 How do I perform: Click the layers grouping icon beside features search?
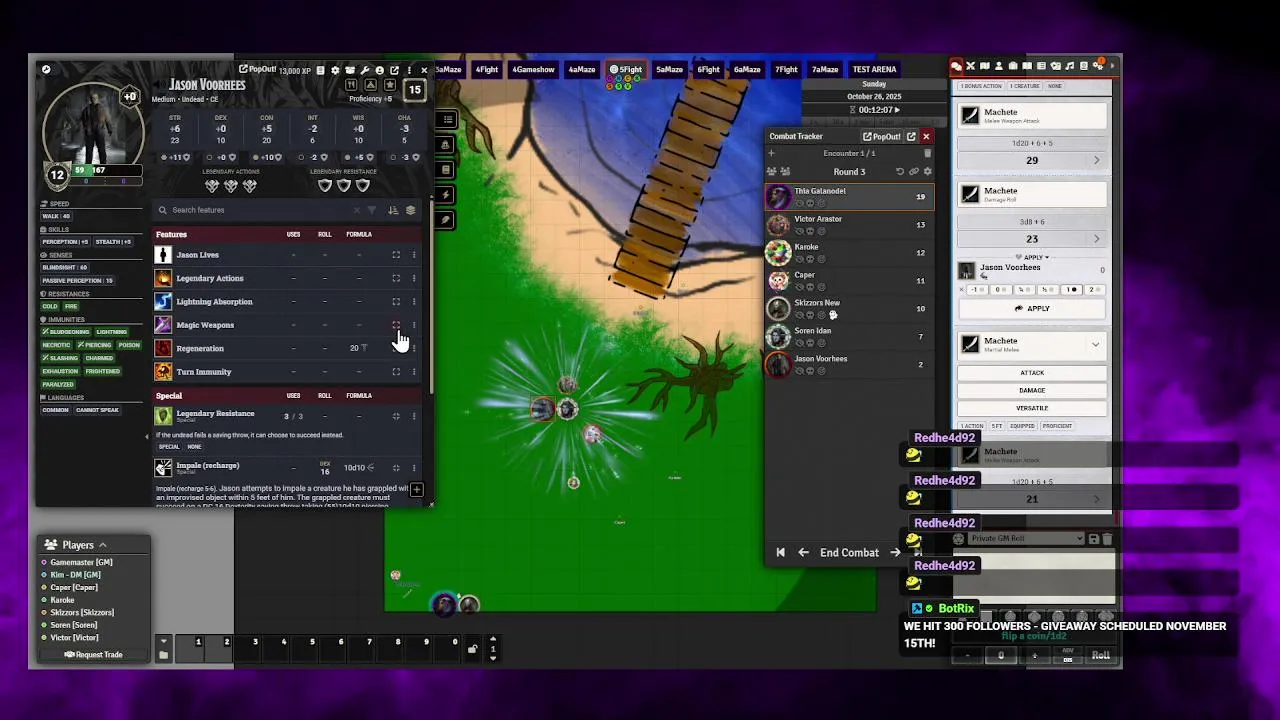pos(410,210)
